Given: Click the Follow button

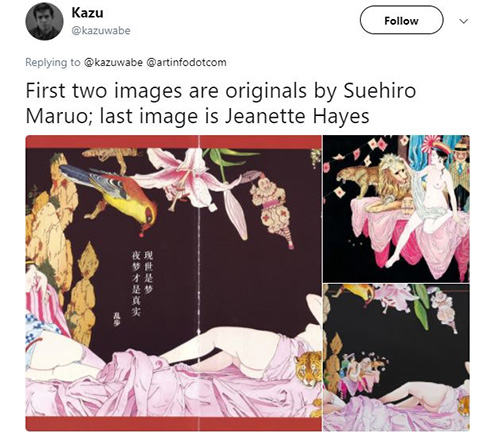Looking at the screenshot, I should pos(401,20).
